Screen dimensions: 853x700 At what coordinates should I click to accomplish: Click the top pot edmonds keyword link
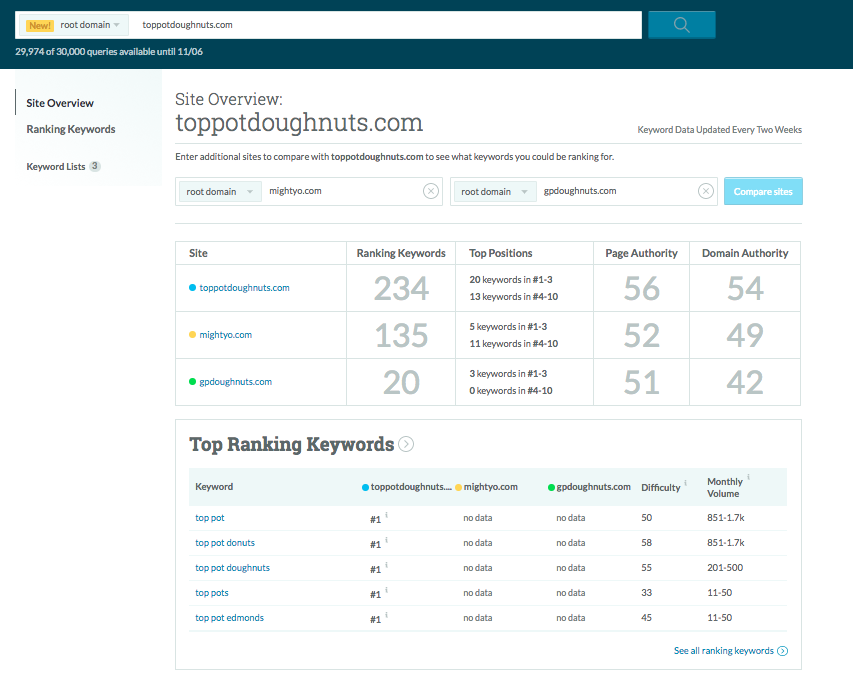click(x=229, y=618)
